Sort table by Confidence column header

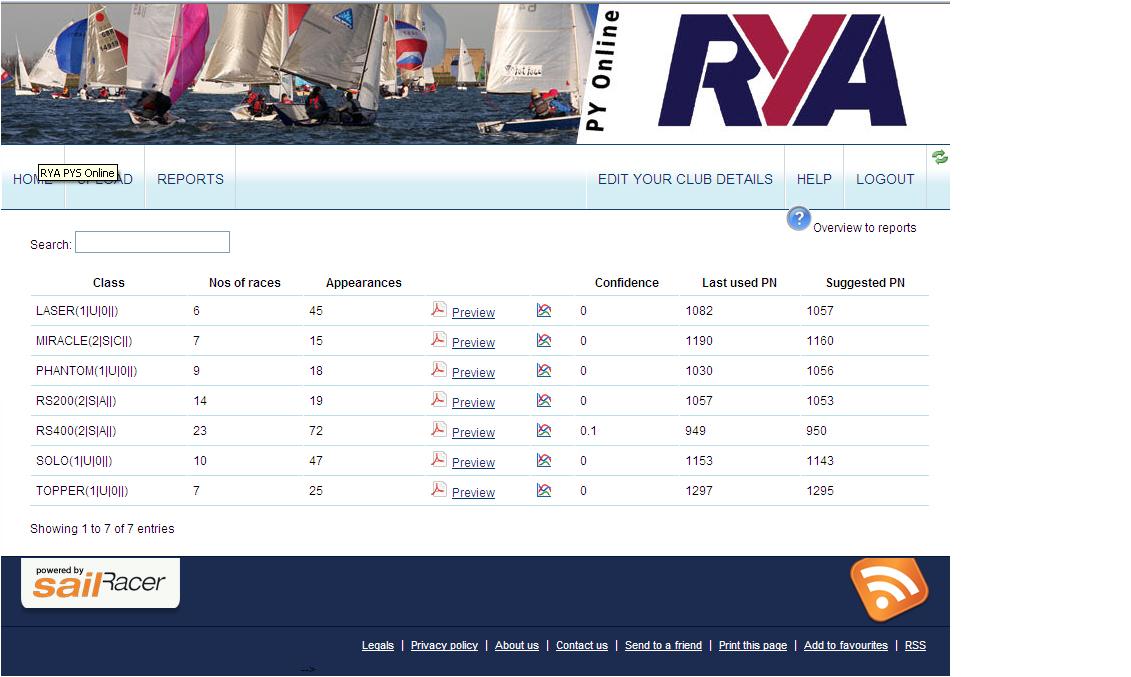(x=627, y=283)
